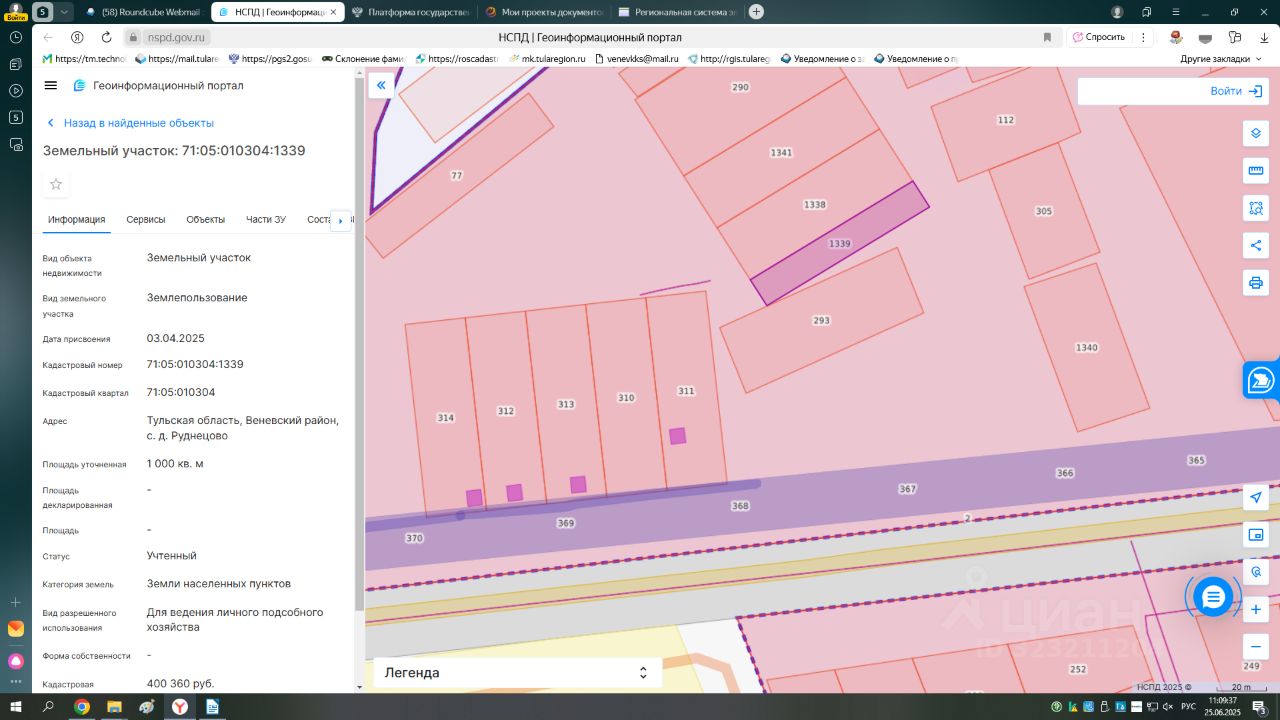Viewport: 1280px width, 720px height.
Task: Zoom in on the map
Action: [1256, 609]
